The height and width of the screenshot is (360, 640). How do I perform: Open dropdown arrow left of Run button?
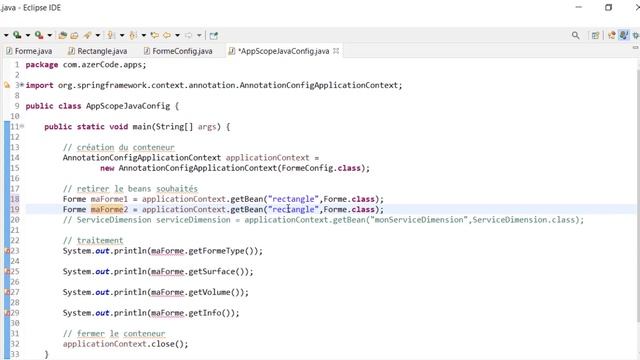pyautogui.click(x=6, y=36)
